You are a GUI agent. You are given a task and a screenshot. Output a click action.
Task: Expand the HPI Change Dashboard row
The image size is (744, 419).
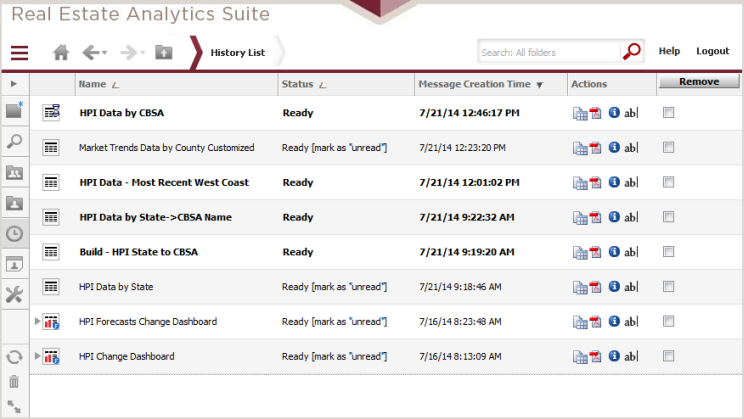tap(37, 356)
